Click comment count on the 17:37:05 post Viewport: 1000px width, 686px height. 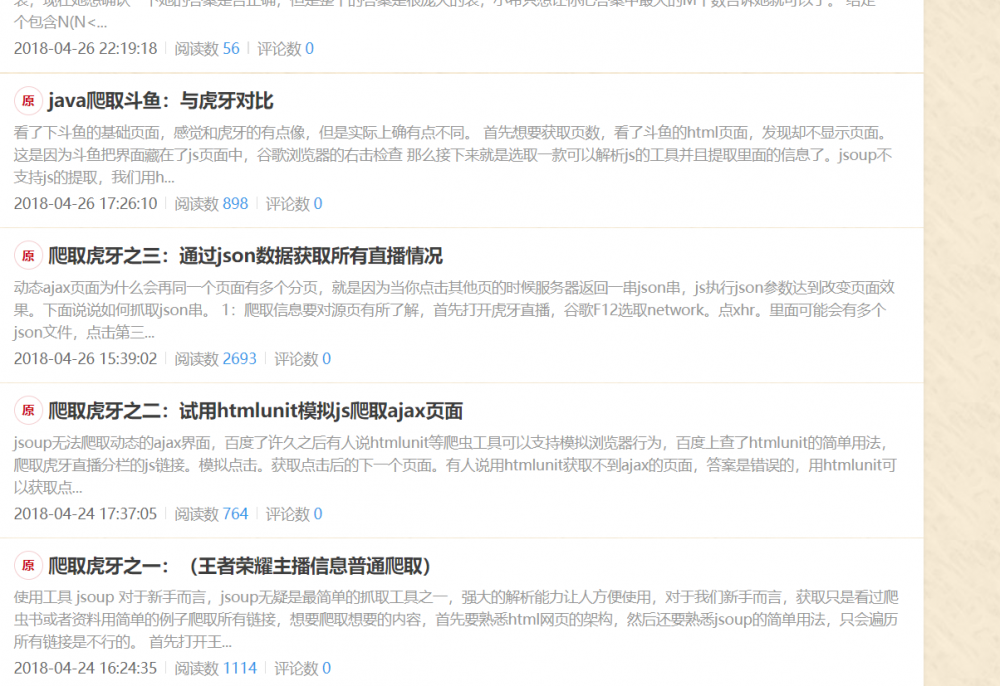(x=318, y=513)
